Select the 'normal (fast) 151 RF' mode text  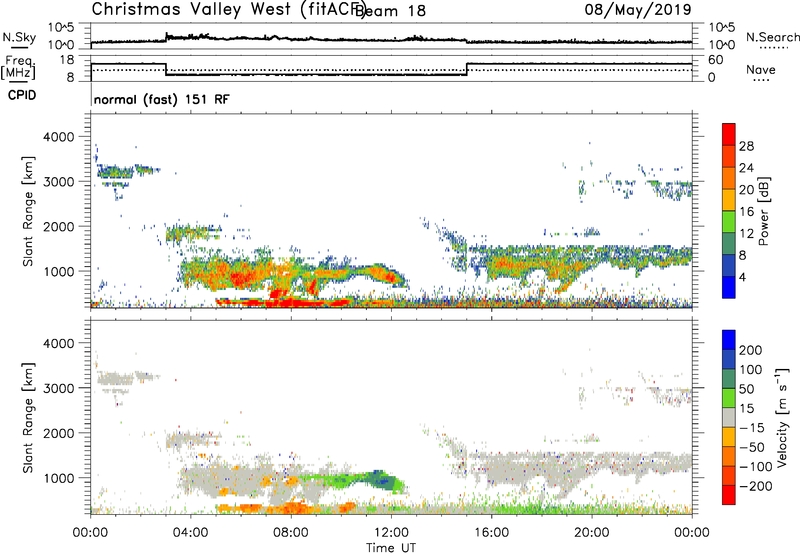pos(162,99)
